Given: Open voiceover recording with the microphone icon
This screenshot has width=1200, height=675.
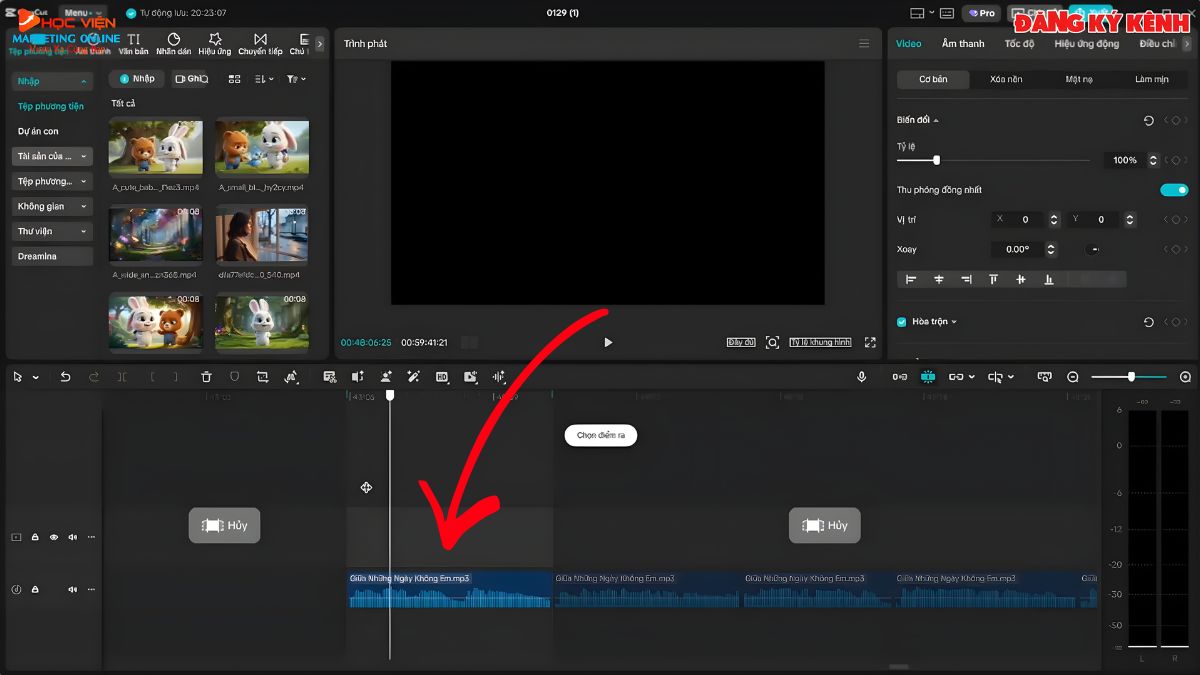Looking at the screenshot, I should 860,377.
